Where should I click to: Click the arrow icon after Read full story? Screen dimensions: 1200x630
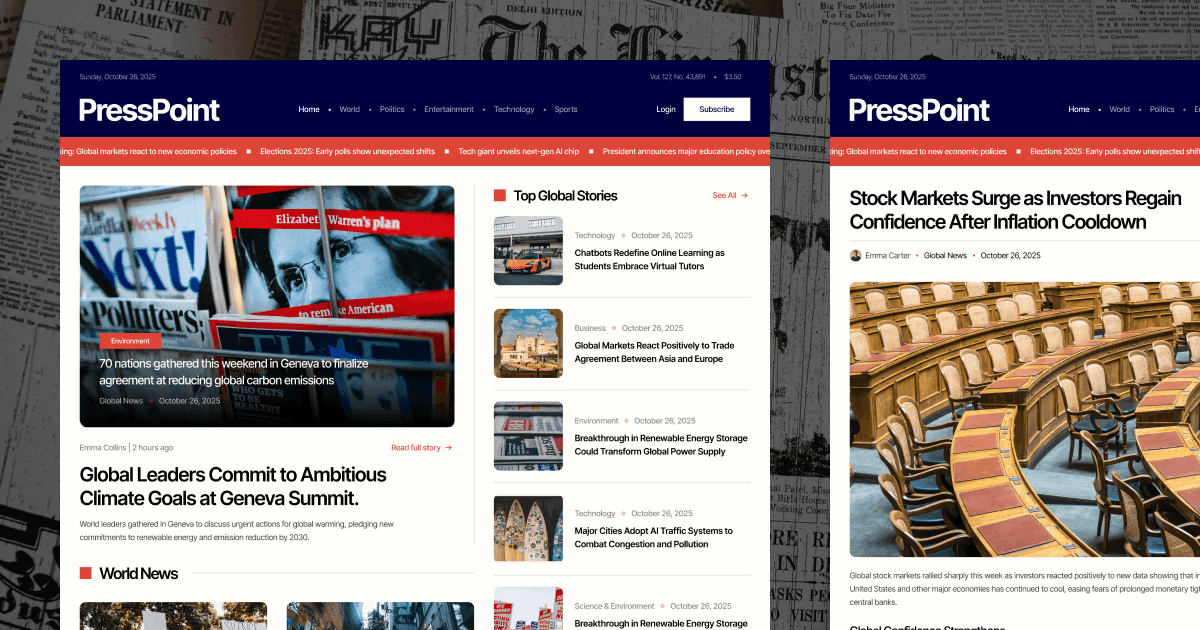tap(448, 448)
